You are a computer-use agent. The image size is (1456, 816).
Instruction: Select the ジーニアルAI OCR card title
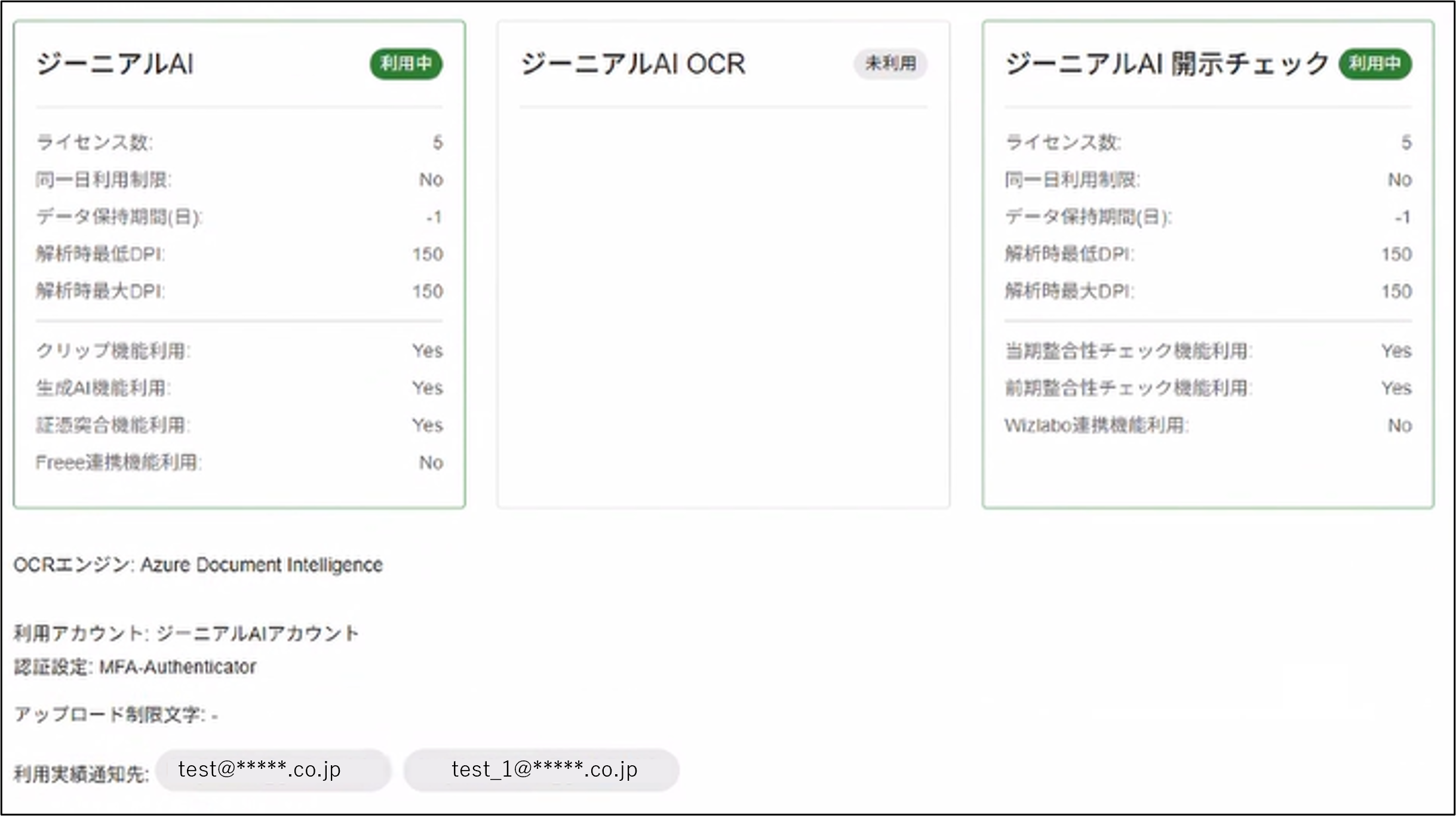pos(633,64)
